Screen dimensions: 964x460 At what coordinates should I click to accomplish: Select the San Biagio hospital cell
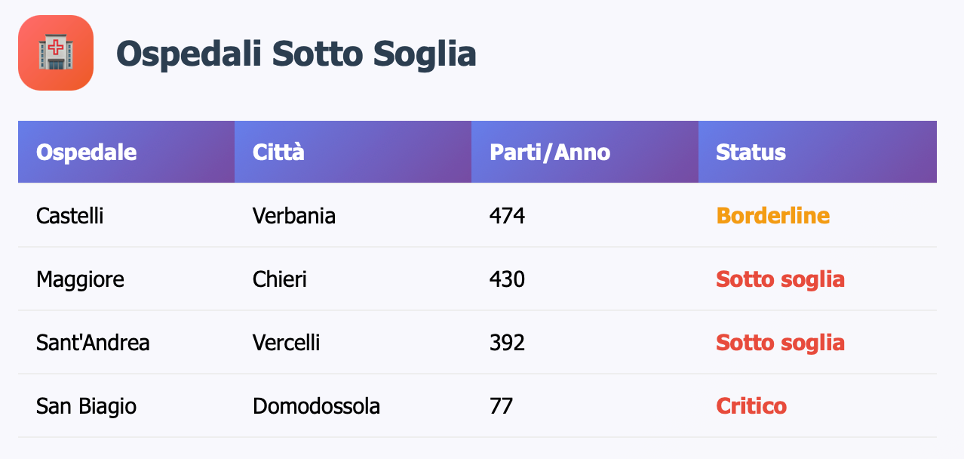(86, 407)
